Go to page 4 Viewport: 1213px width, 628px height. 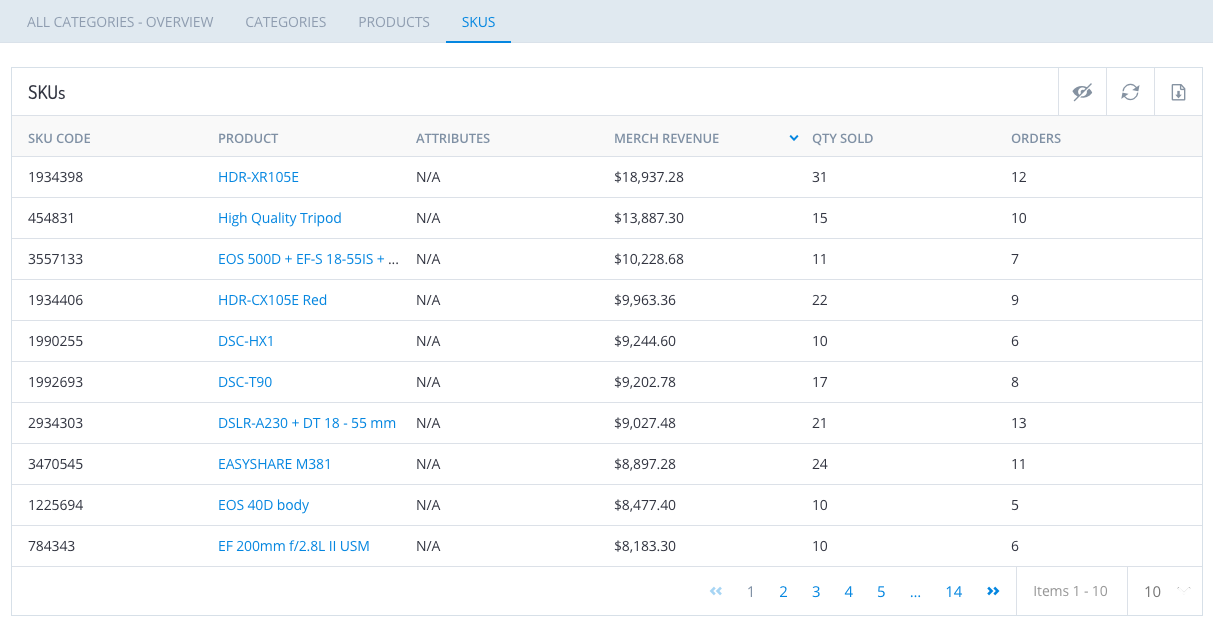pyautogui.click(x=848, y=592)
